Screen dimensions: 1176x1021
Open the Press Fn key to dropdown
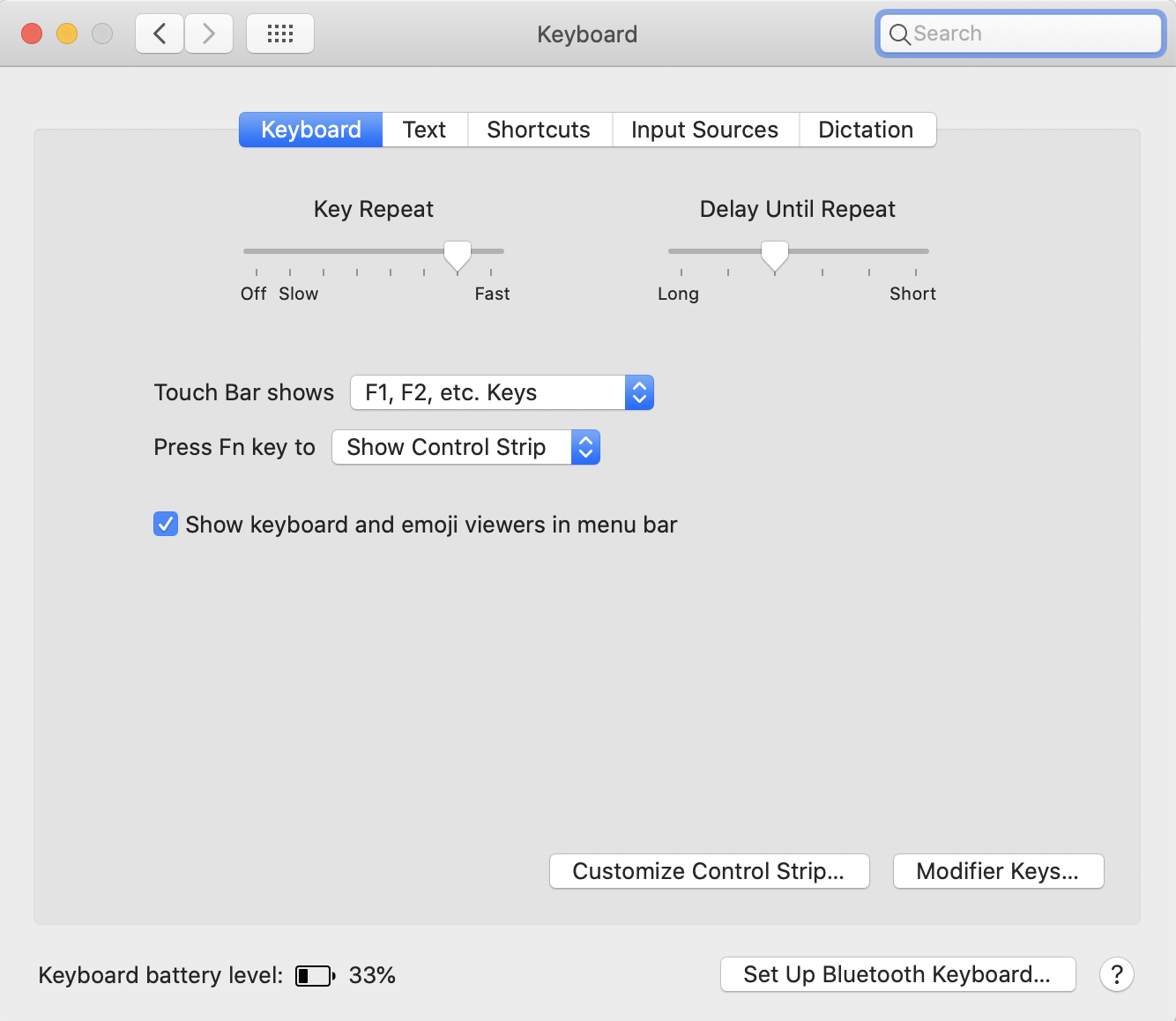pyautogui.click(x=465, y=447)
